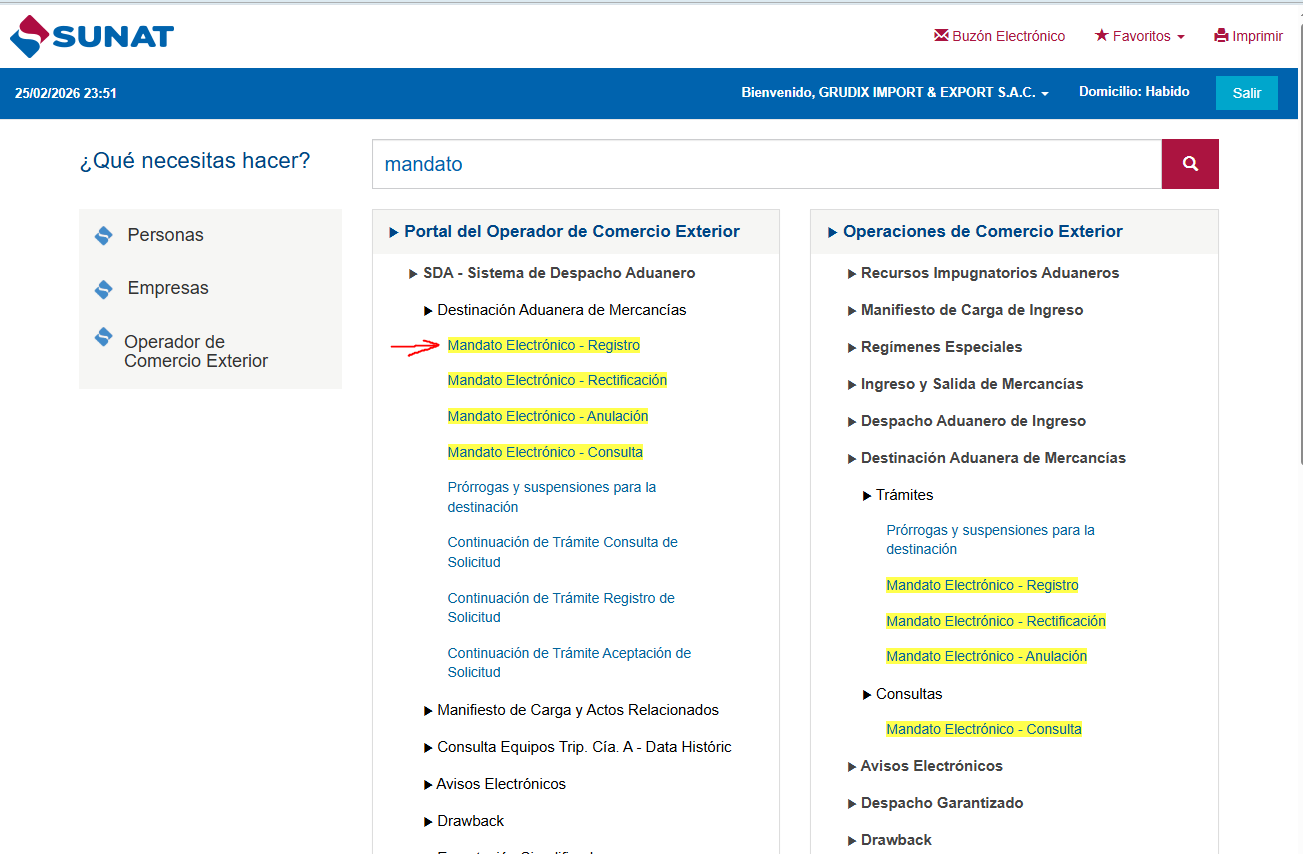Click the search field containing 'mandato'
1303x854 pixels.
767,164
